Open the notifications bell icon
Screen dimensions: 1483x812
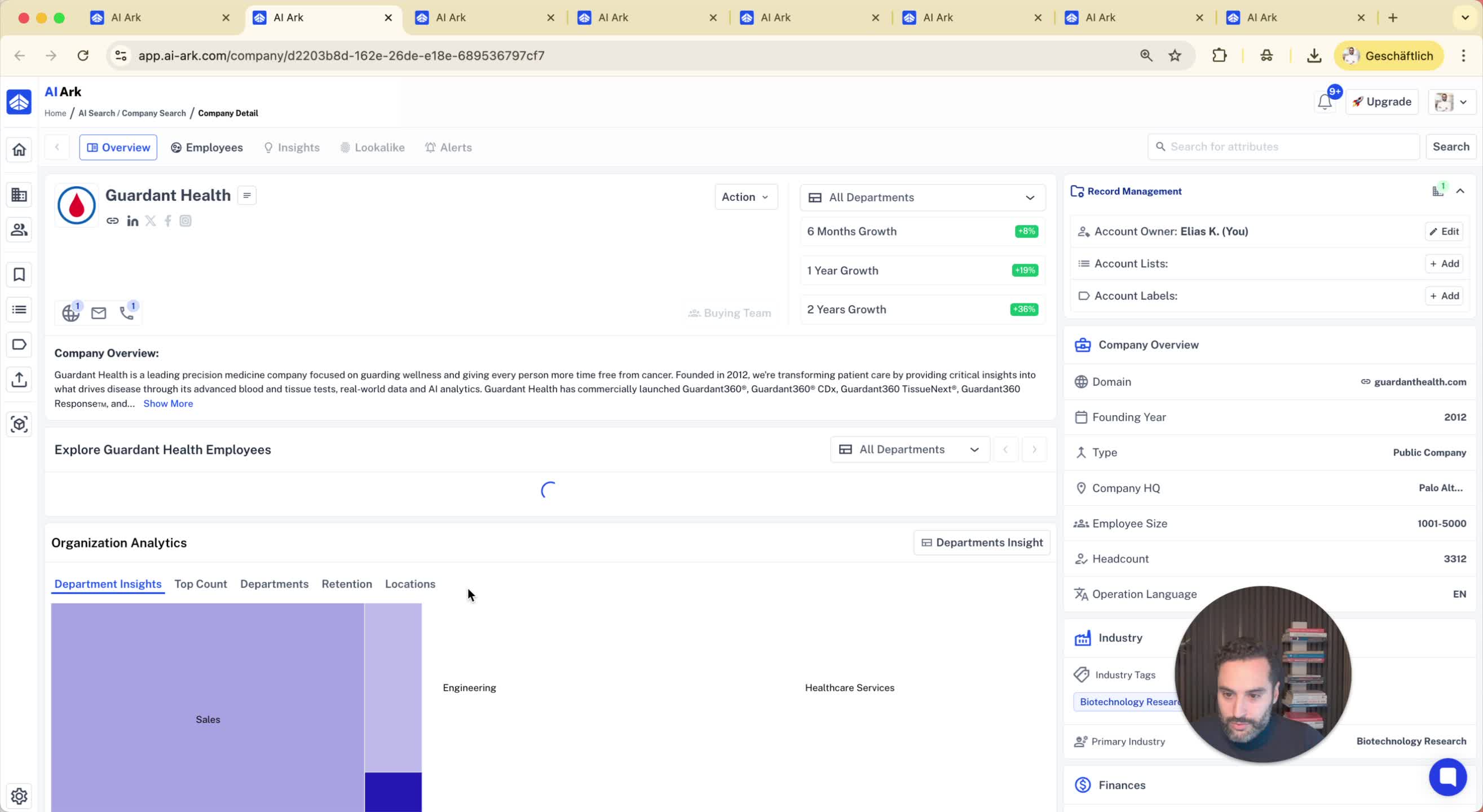tap(1324, 102)
